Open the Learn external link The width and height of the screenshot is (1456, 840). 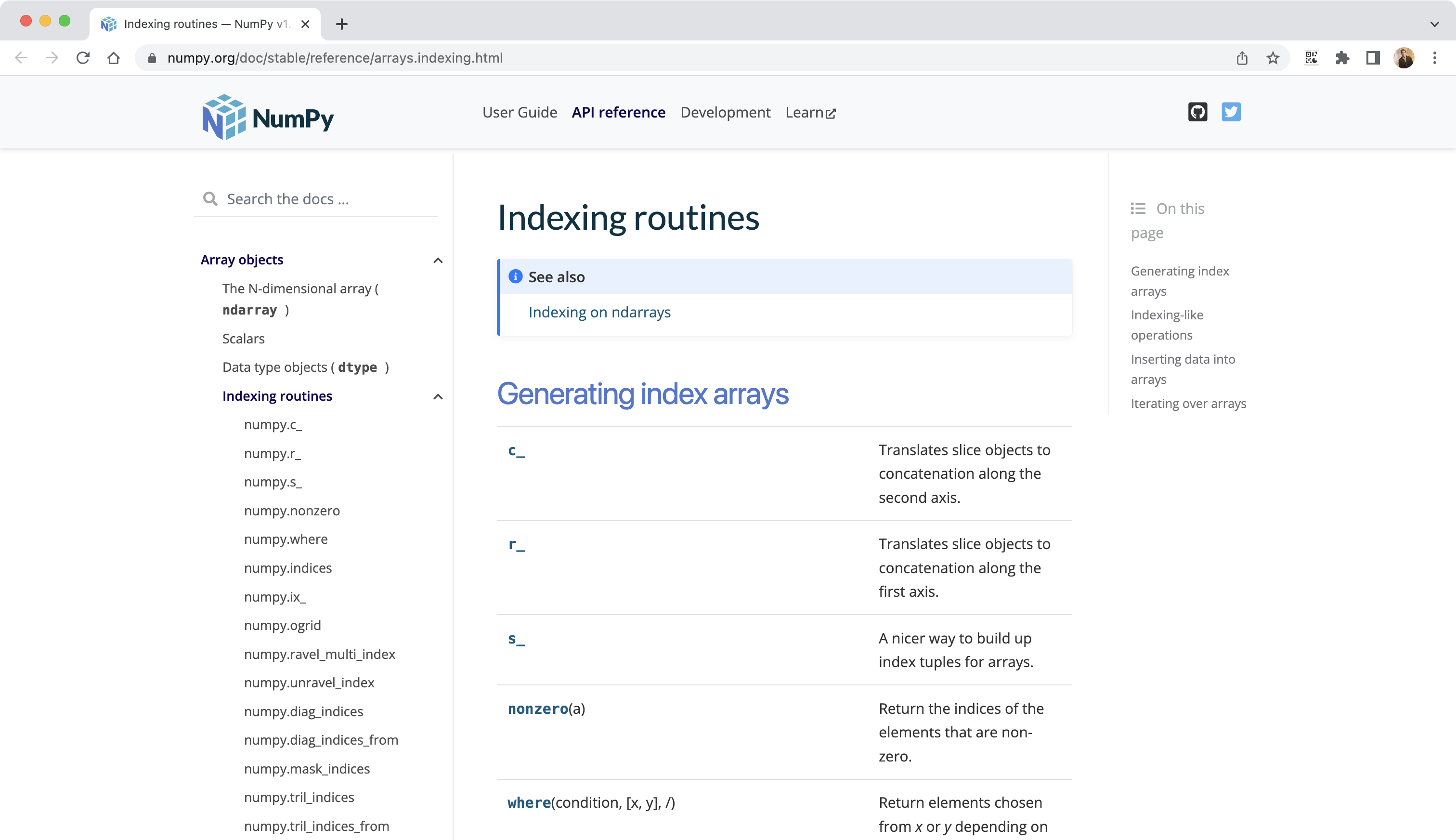[x=809, y=113]
